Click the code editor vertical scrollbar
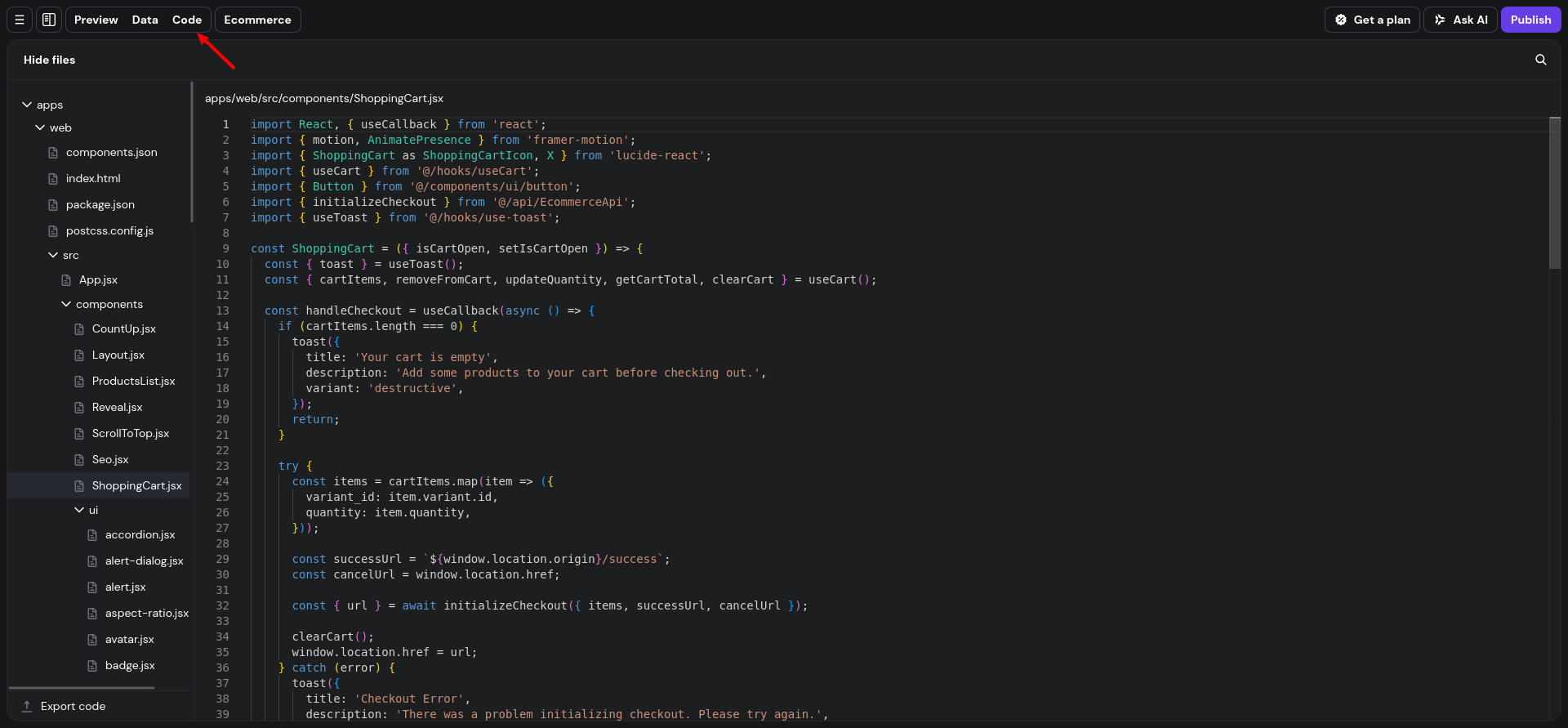The width and height of the screenshot is (1568, 728). (x=1555, y=193)
